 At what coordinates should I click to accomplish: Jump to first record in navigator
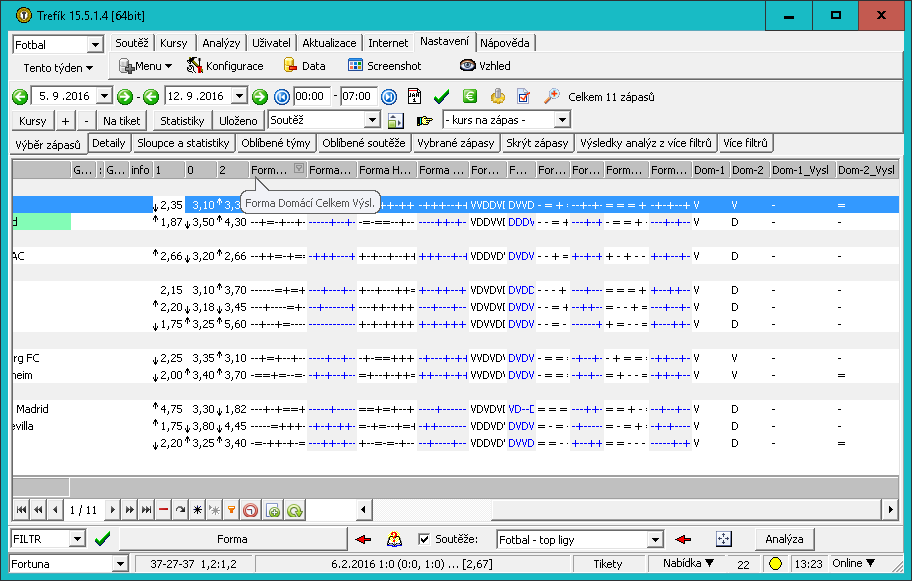(x=22, y=510)
